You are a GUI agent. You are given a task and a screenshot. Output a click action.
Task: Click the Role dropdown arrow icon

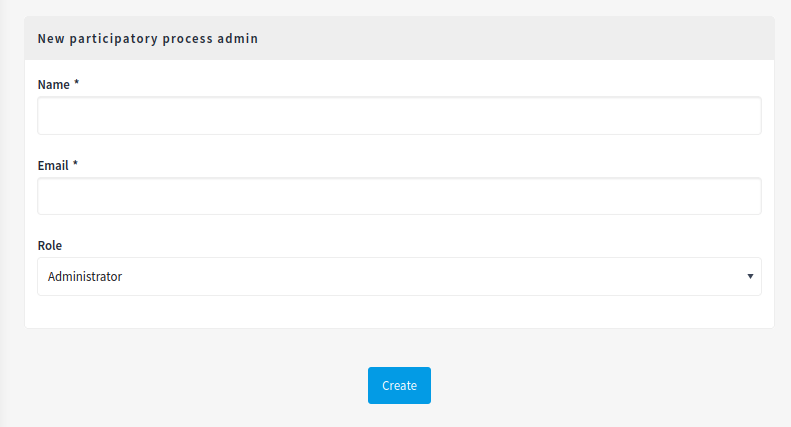pyautogui.click(x=750, y=277)
